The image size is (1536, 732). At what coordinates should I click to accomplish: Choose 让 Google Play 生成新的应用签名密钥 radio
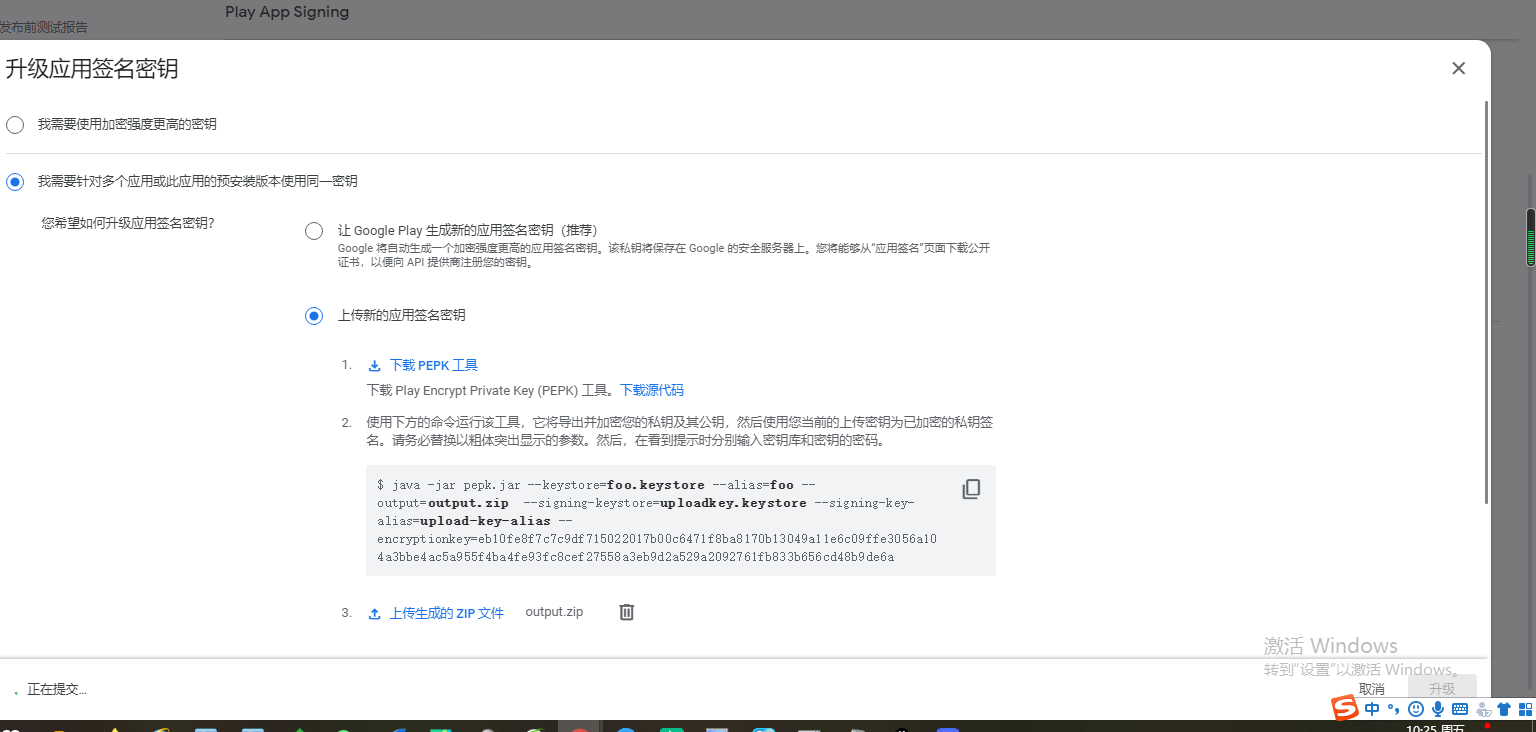point(314,231)
